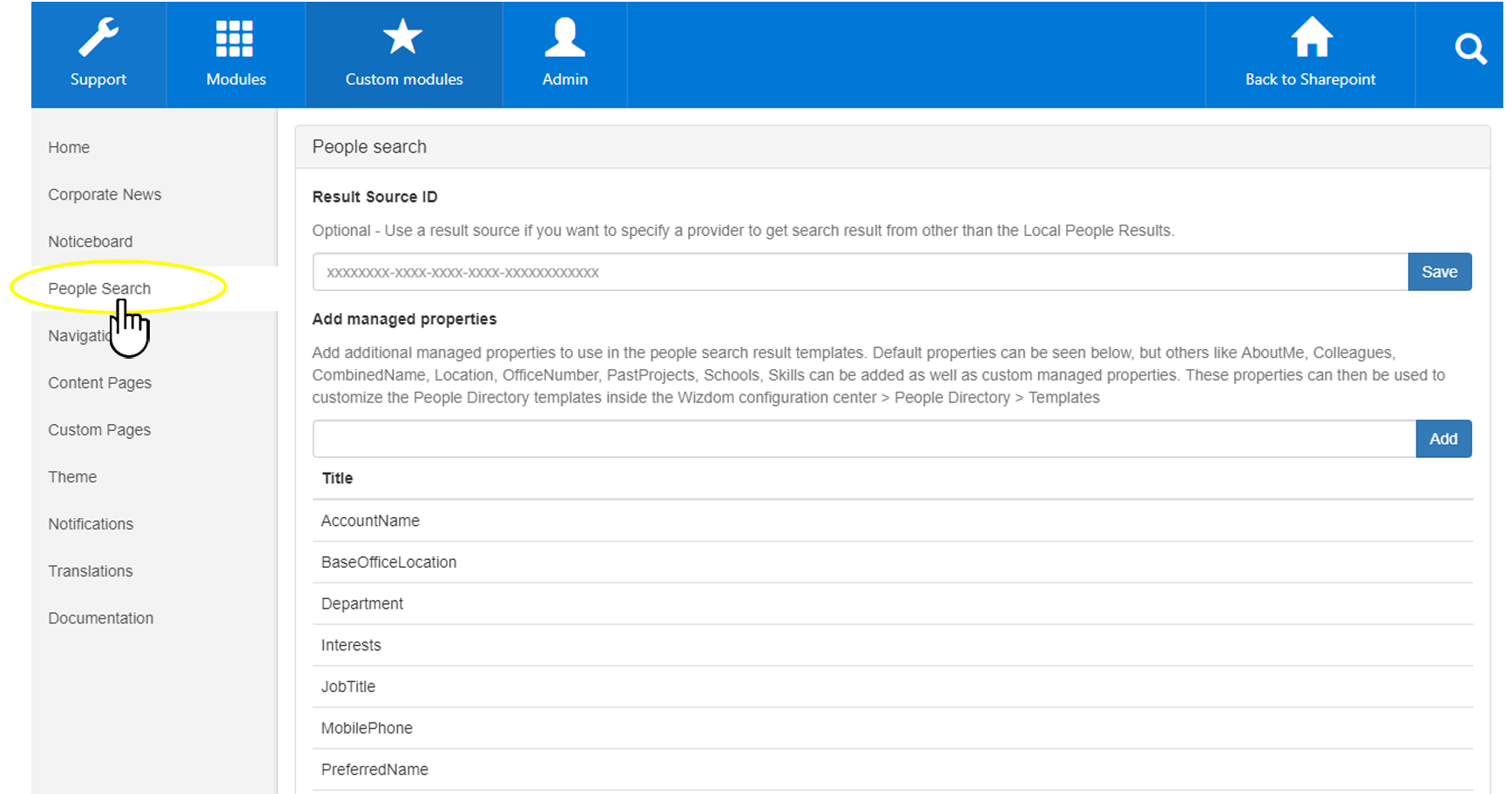Screen dimensions: 1512x794
Task: Click the managed properties input box
Action: click(x=863, y=439)
